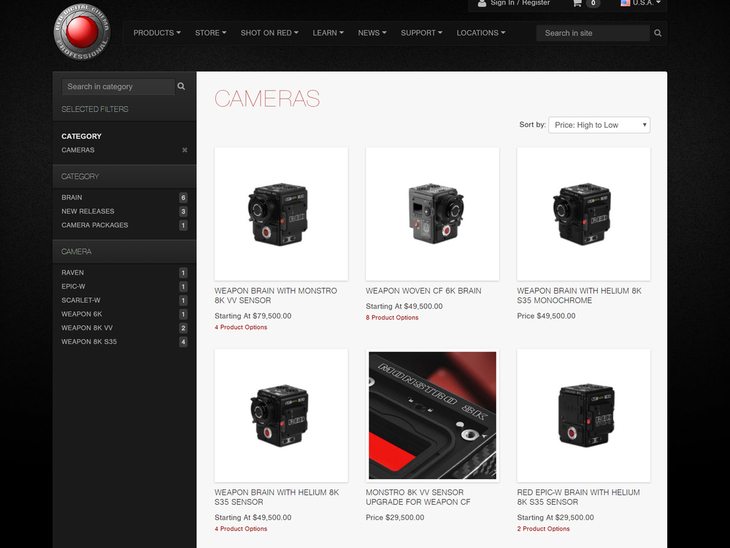Focus the Search in category field
730x548 pixels.
tap(118, 87)
